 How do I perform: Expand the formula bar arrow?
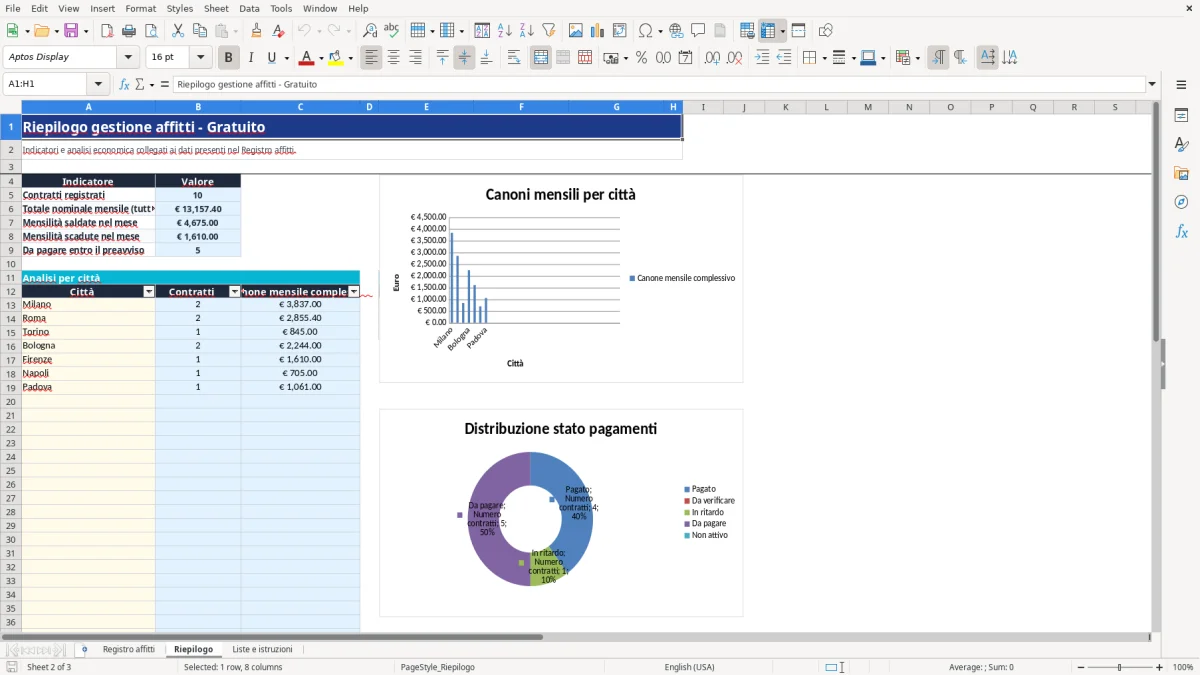tap(1152, 85)
